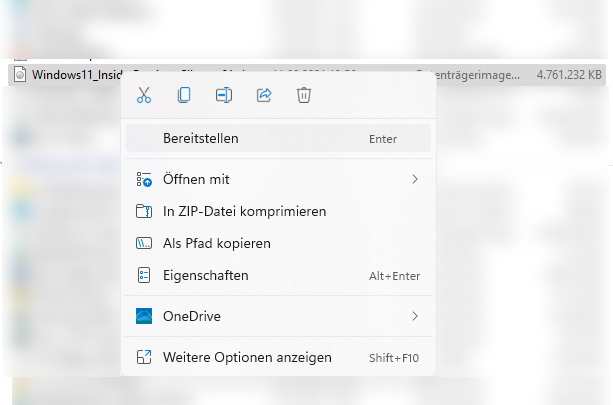
Task: Choose the Öffnen mit menu entry
Action: tap(196, 180)
